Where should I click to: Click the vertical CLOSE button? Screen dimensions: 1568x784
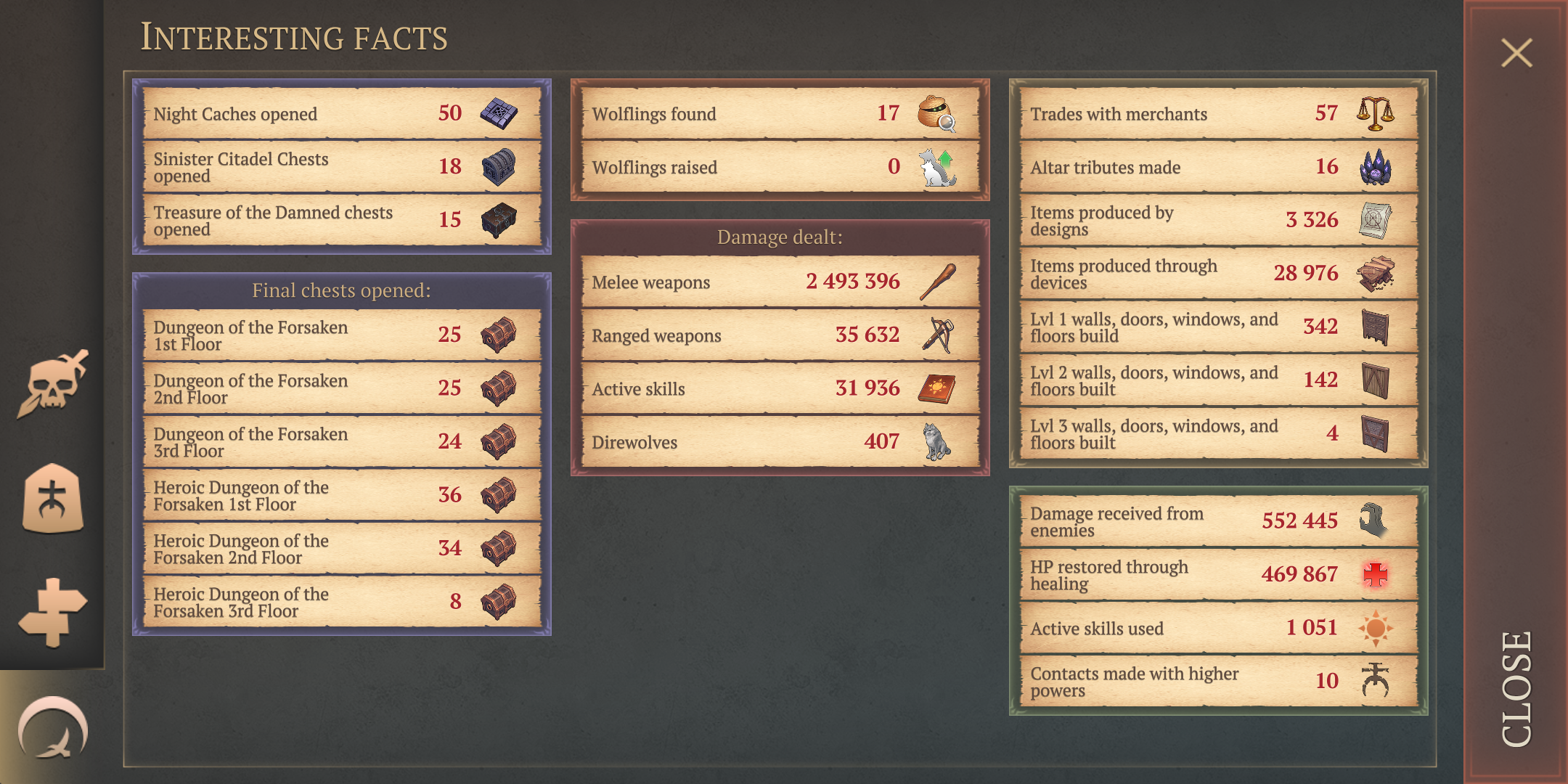(x=1516, y=688)
